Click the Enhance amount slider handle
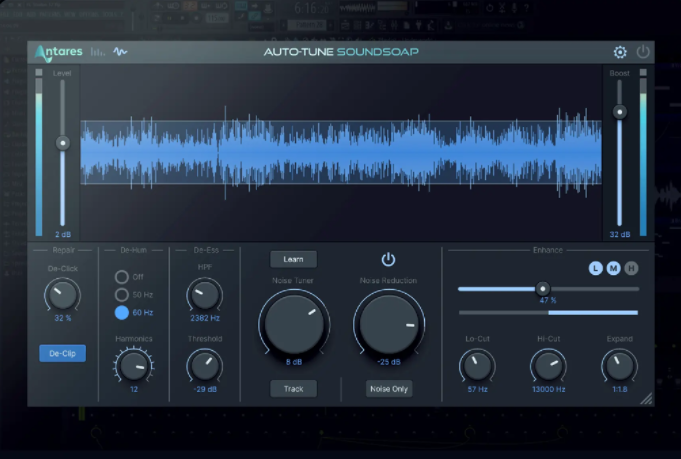The width and height of the screenshot is (681, 459). coord(543,288)
